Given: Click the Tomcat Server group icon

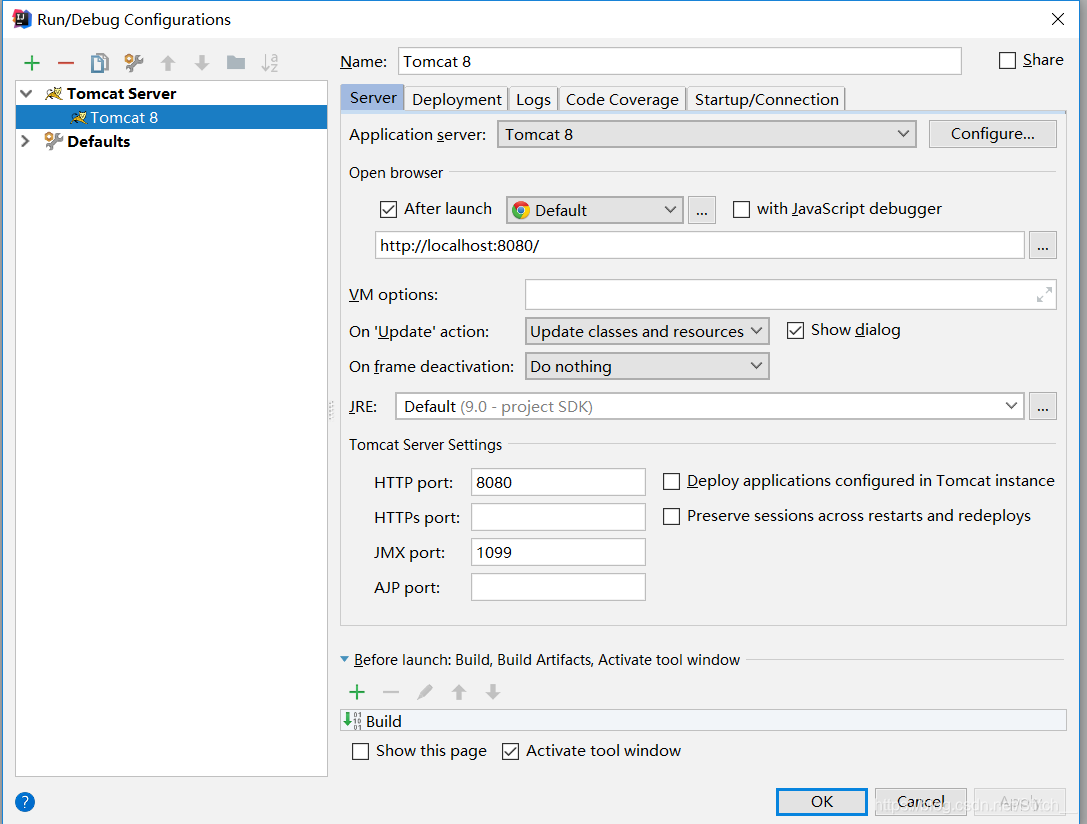Looking at the screenshot, I should click(x=53, y=94).
